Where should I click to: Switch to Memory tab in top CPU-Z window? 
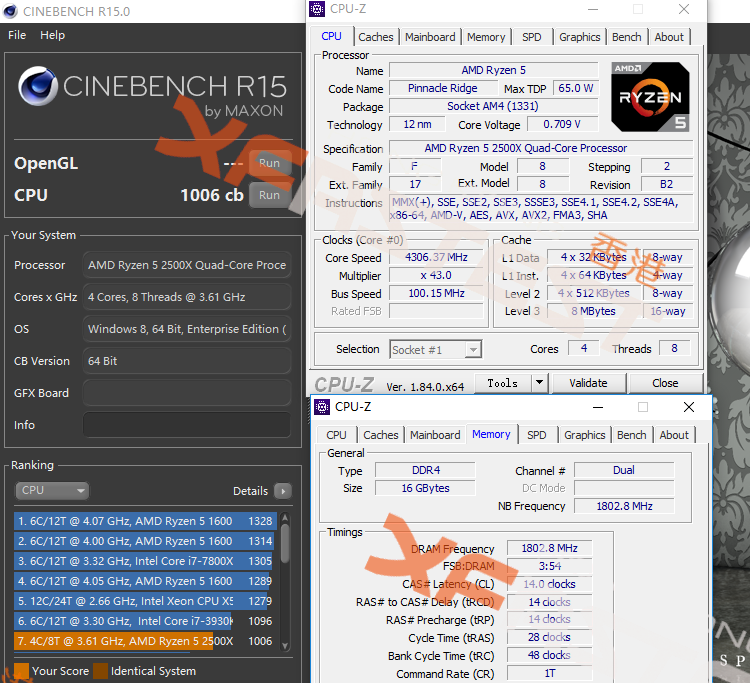coord(486,37)
